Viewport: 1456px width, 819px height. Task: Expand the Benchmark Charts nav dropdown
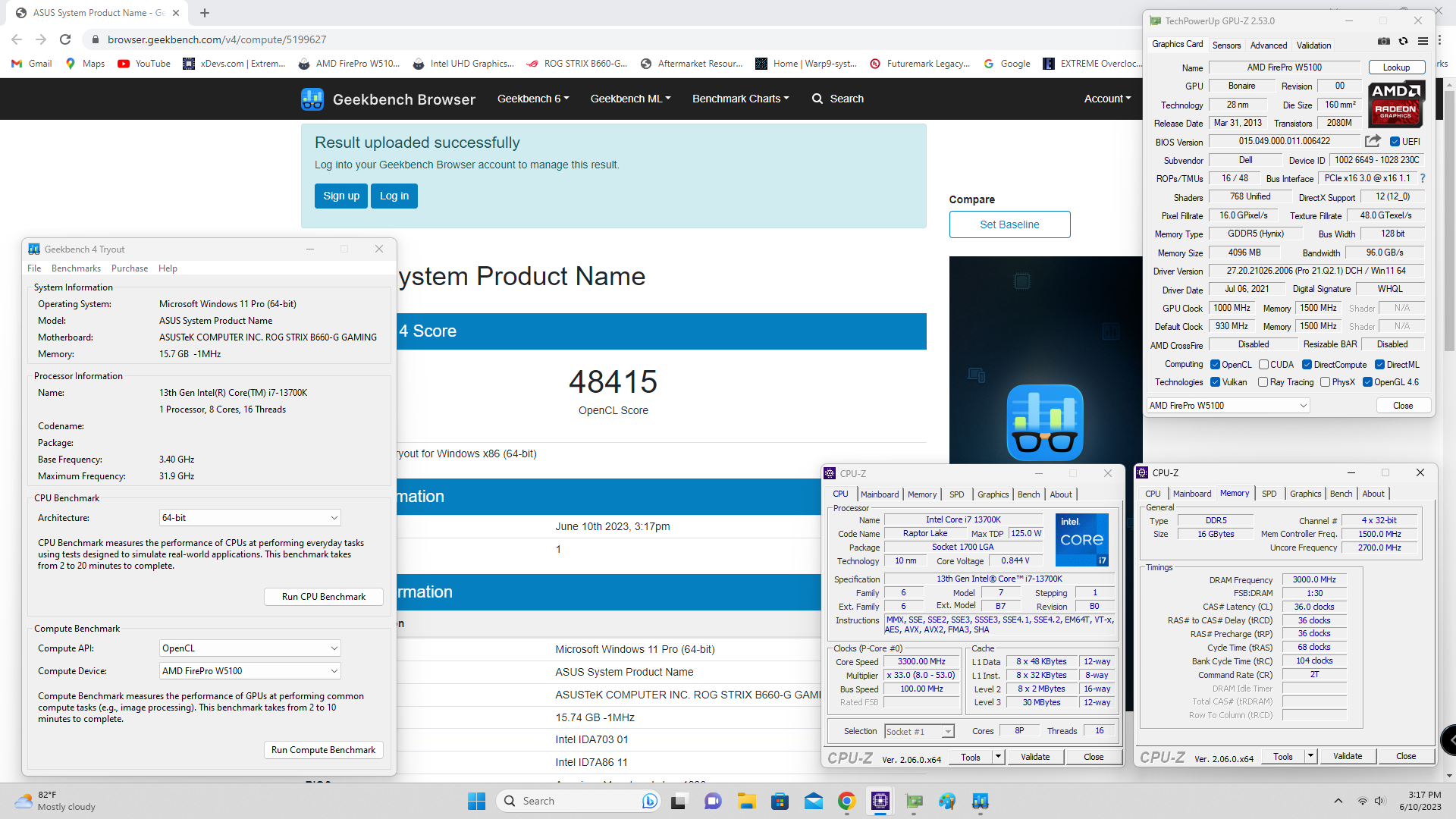coord(740,99)
